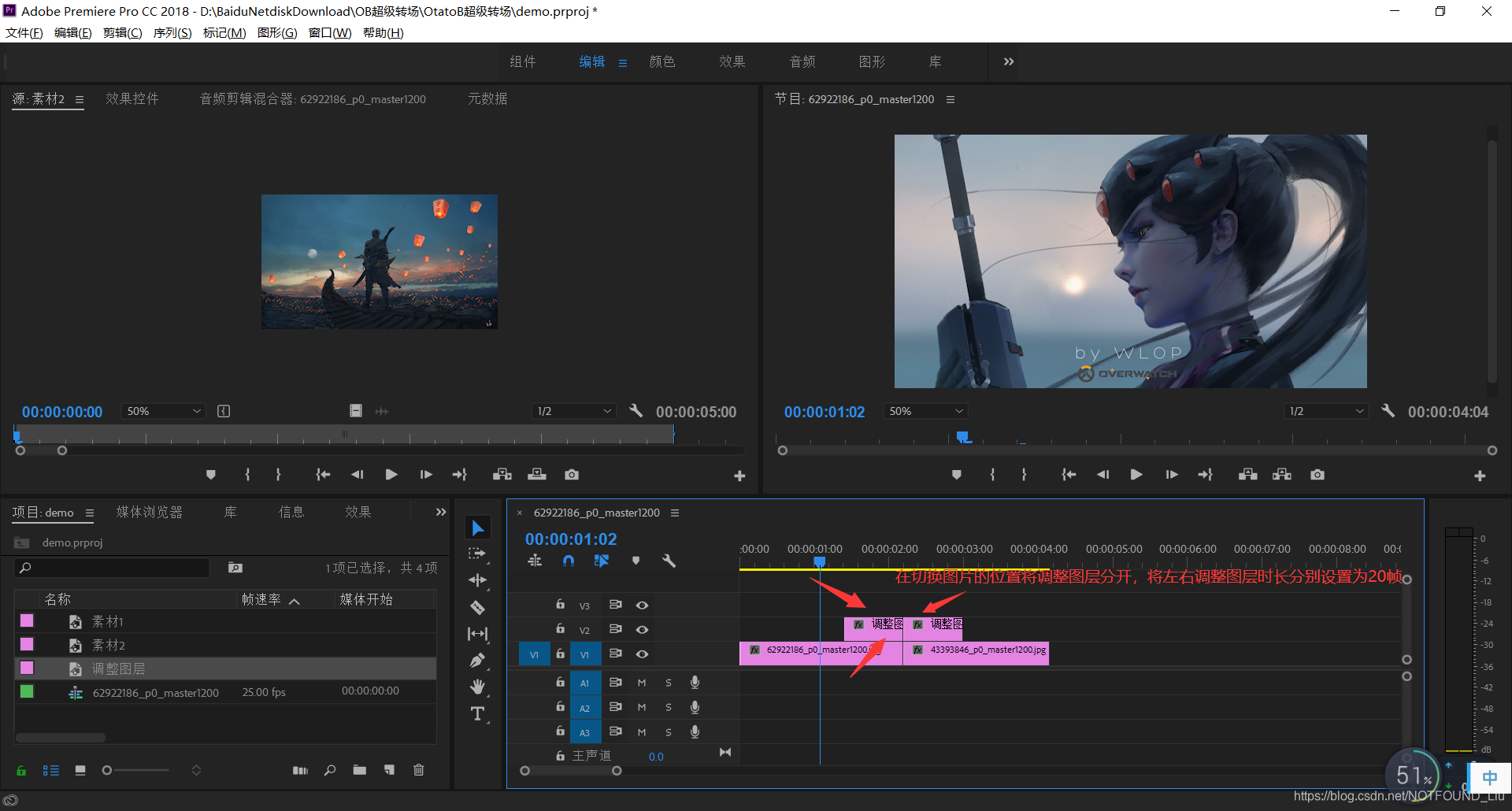The width and height of the screenshot is (1512, 811).
Task: Play the Program monitor
Action: click(1136, 475)
